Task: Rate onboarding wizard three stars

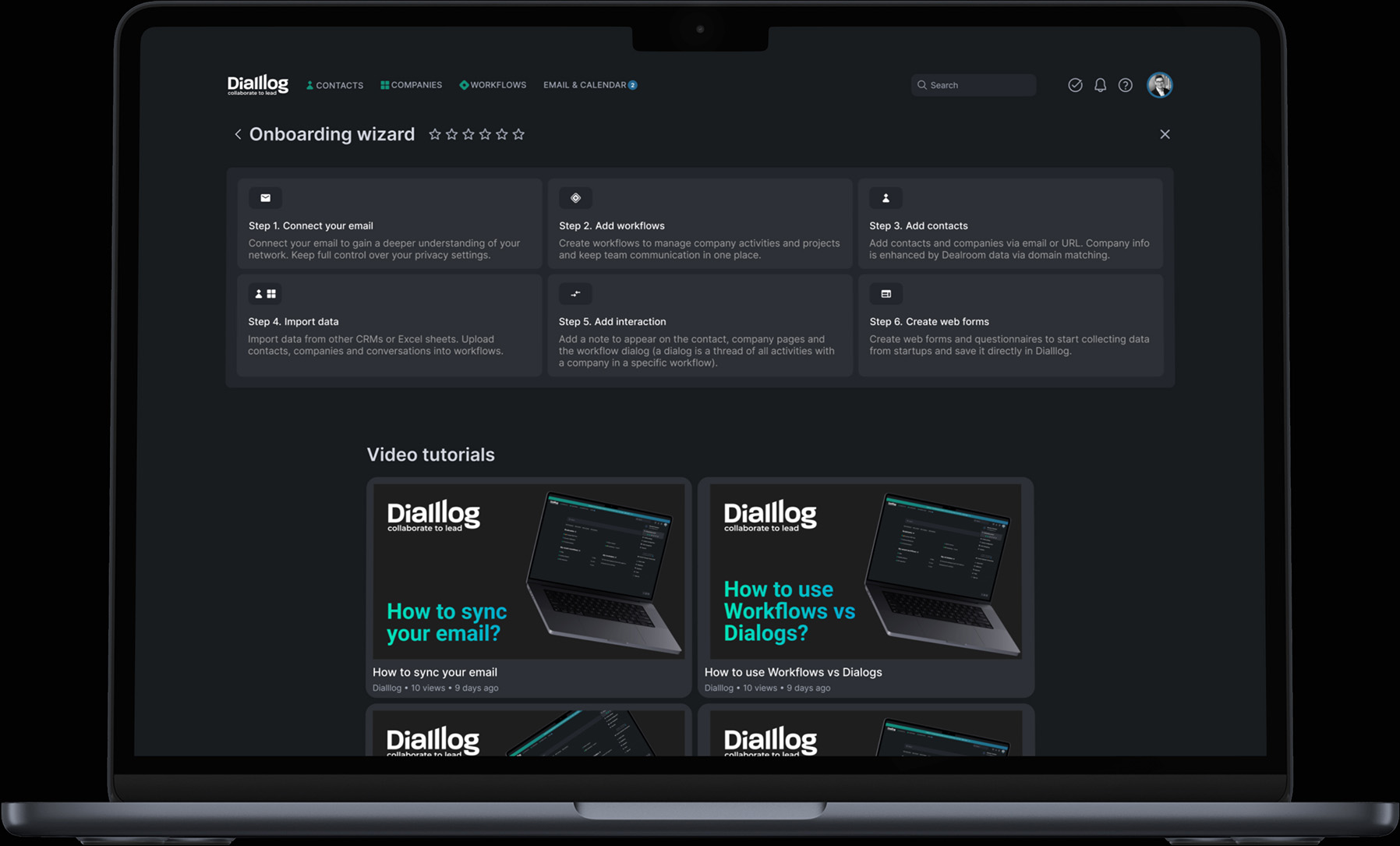Action: (468, 134)
